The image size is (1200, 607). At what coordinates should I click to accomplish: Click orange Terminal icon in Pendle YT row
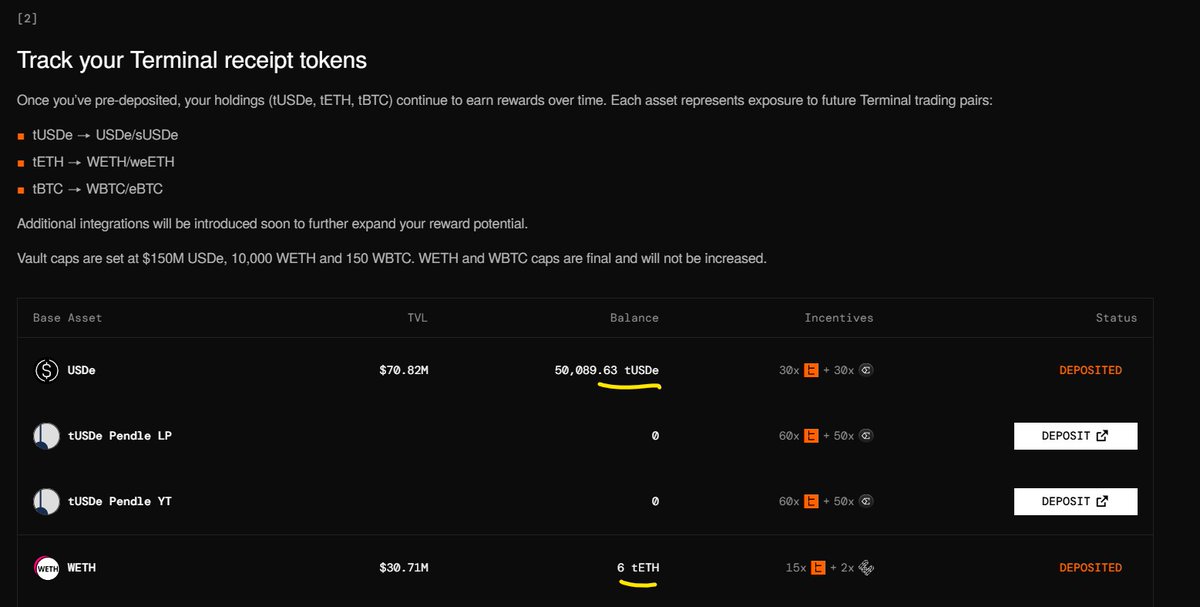point(812,501)
